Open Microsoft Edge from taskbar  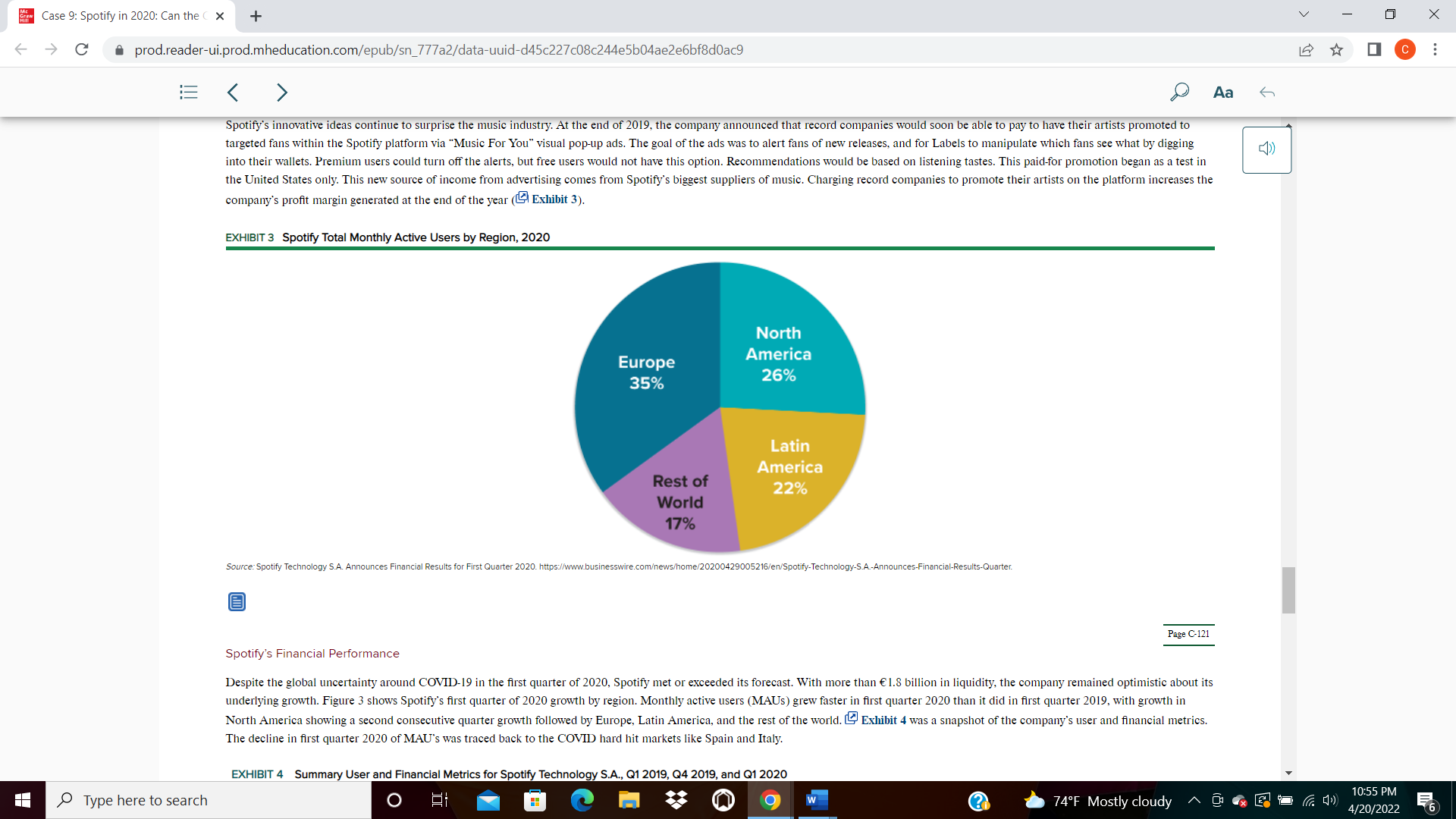582,800
